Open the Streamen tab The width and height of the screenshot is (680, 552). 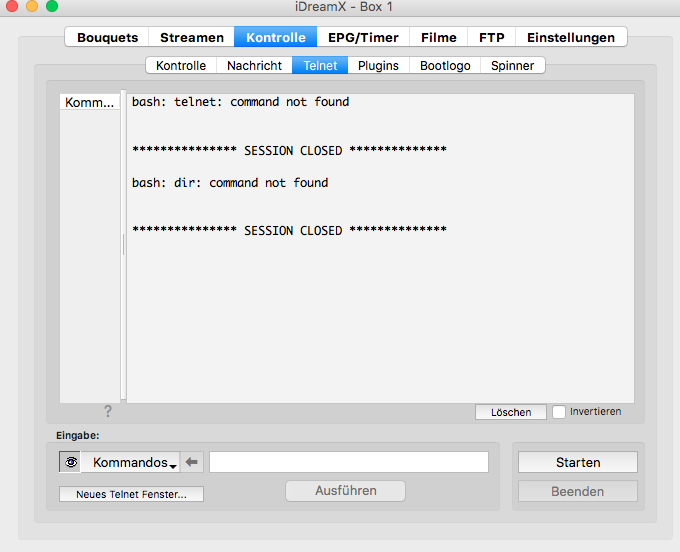pyautogui.click(x=191, y=37)
